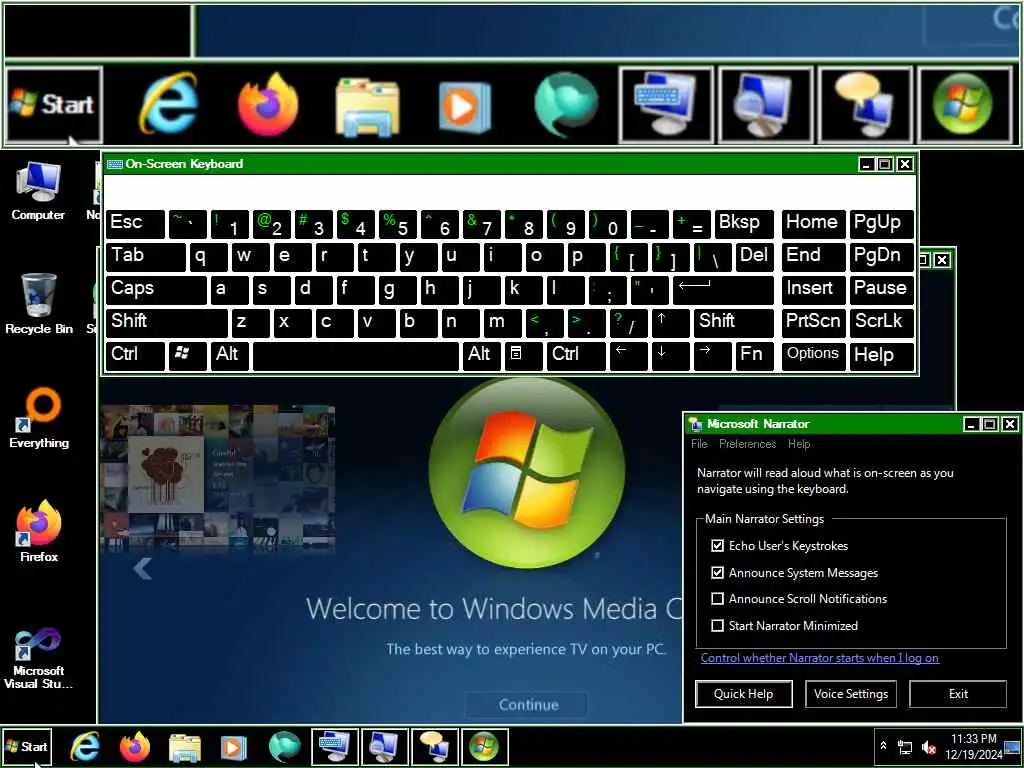Click the network tray icon
The height and width of the screenshot is (768, 1024).
pyautogui.click(x=905, y=747)
